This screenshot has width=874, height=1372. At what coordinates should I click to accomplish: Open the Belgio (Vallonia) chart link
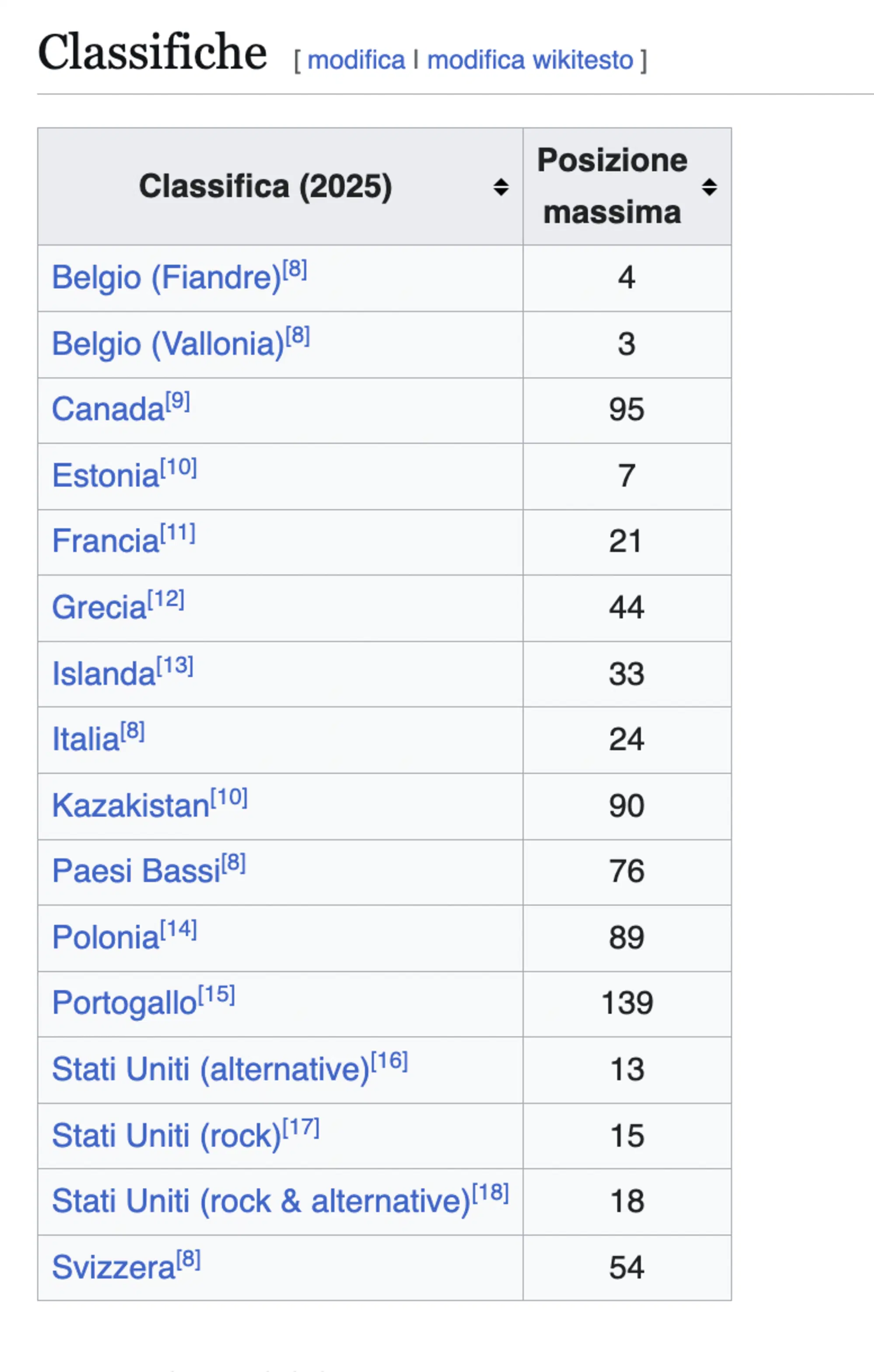click(x=167, y=345)
